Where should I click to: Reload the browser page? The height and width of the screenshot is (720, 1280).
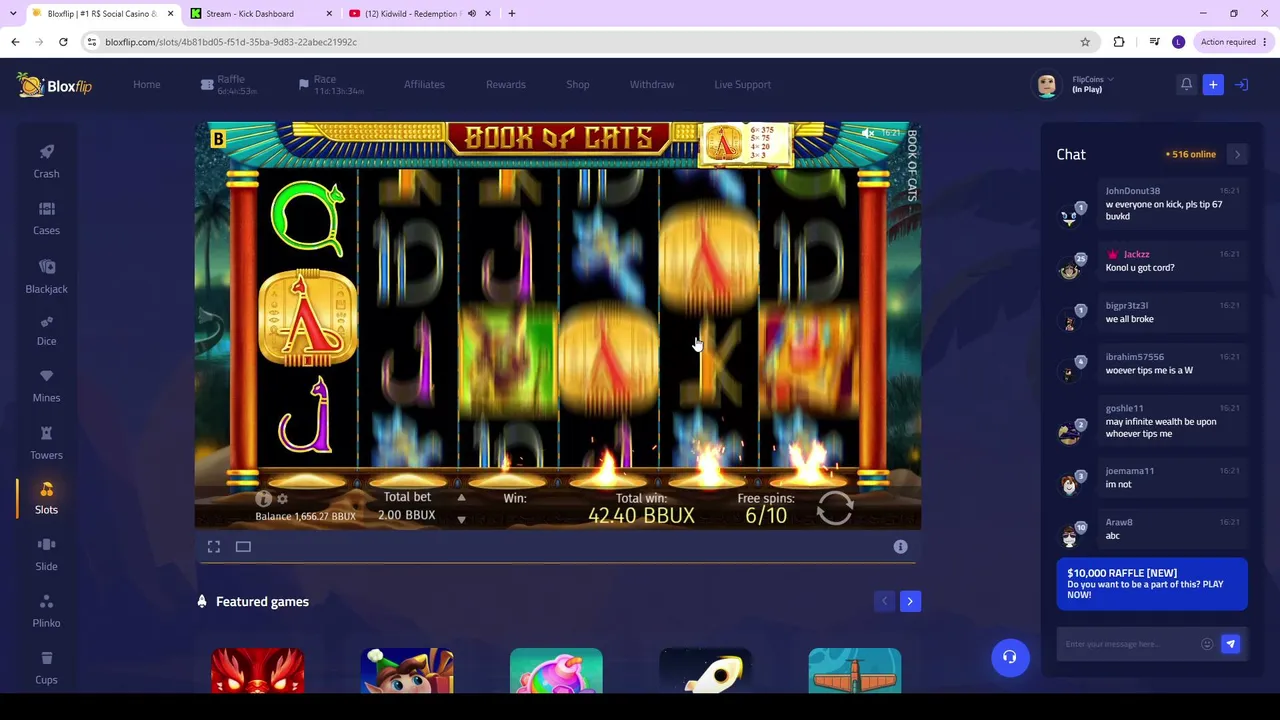click(63, 42)
